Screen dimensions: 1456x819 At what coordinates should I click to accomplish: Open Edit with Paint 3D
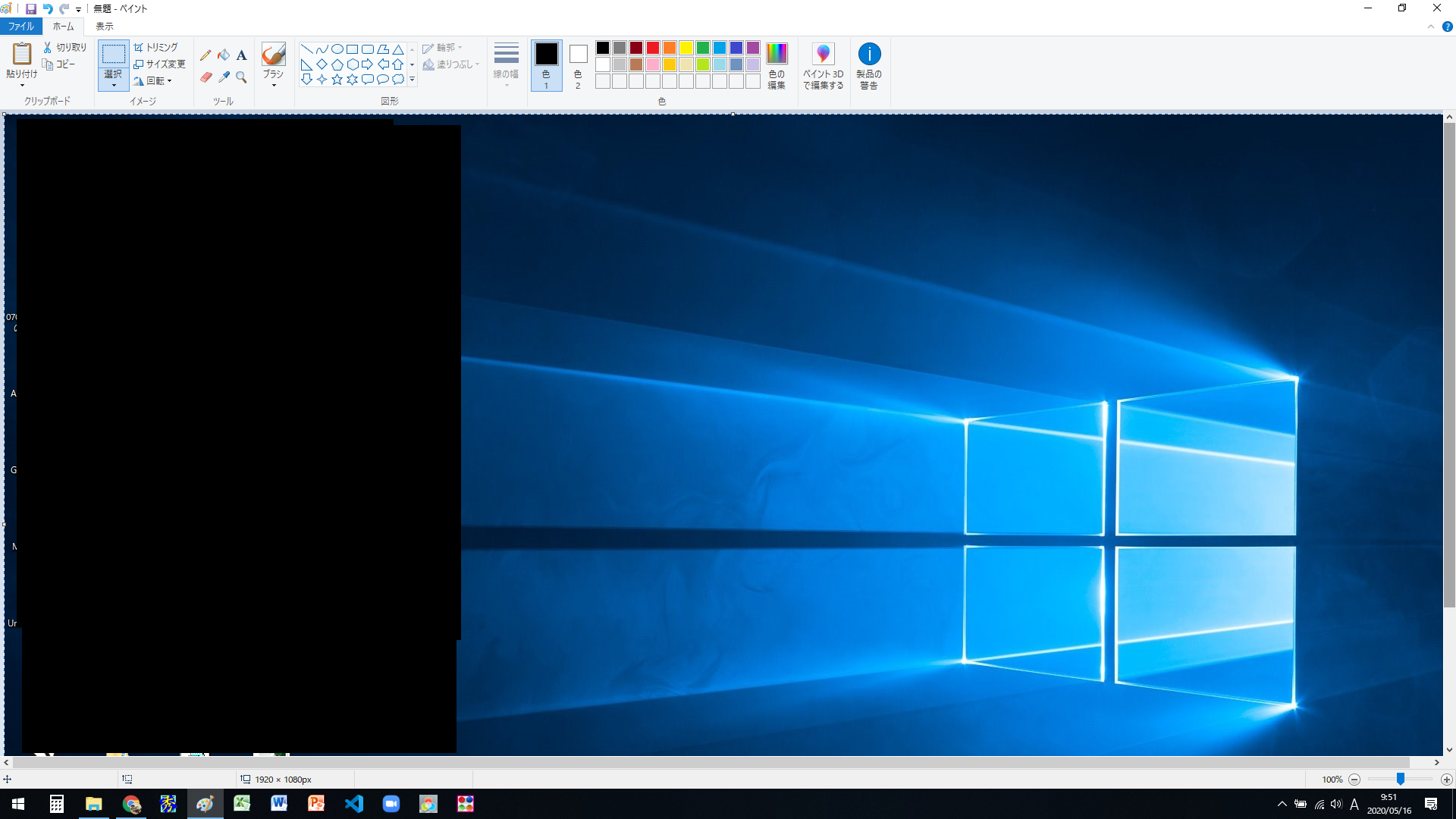(x=824, y=66)
